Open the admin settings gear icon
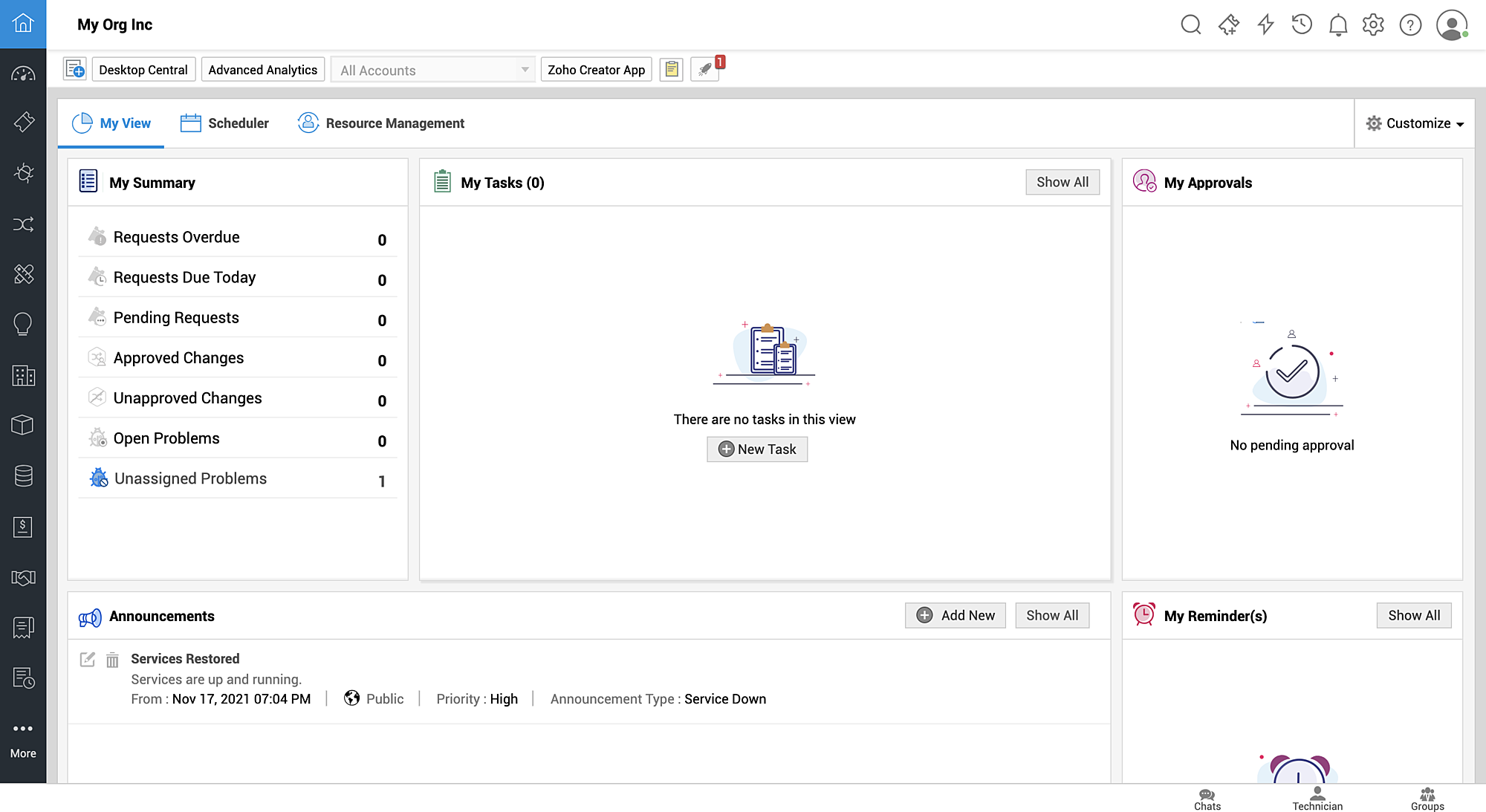Image resolution: width=1486 pixels, height=812 pixels. (1373, 25)
